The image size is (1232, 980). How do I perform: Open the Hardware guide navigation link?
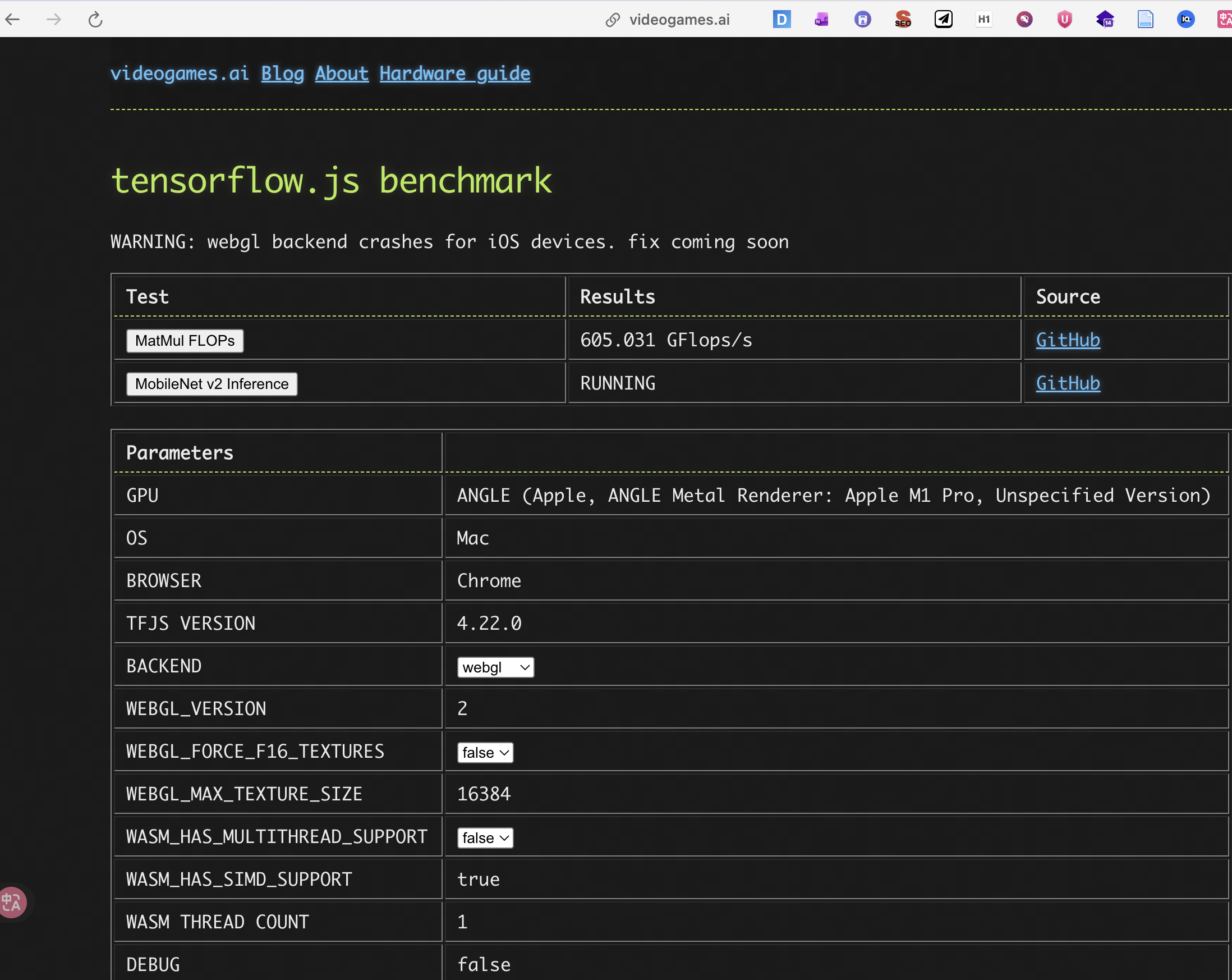pos(454,74)
